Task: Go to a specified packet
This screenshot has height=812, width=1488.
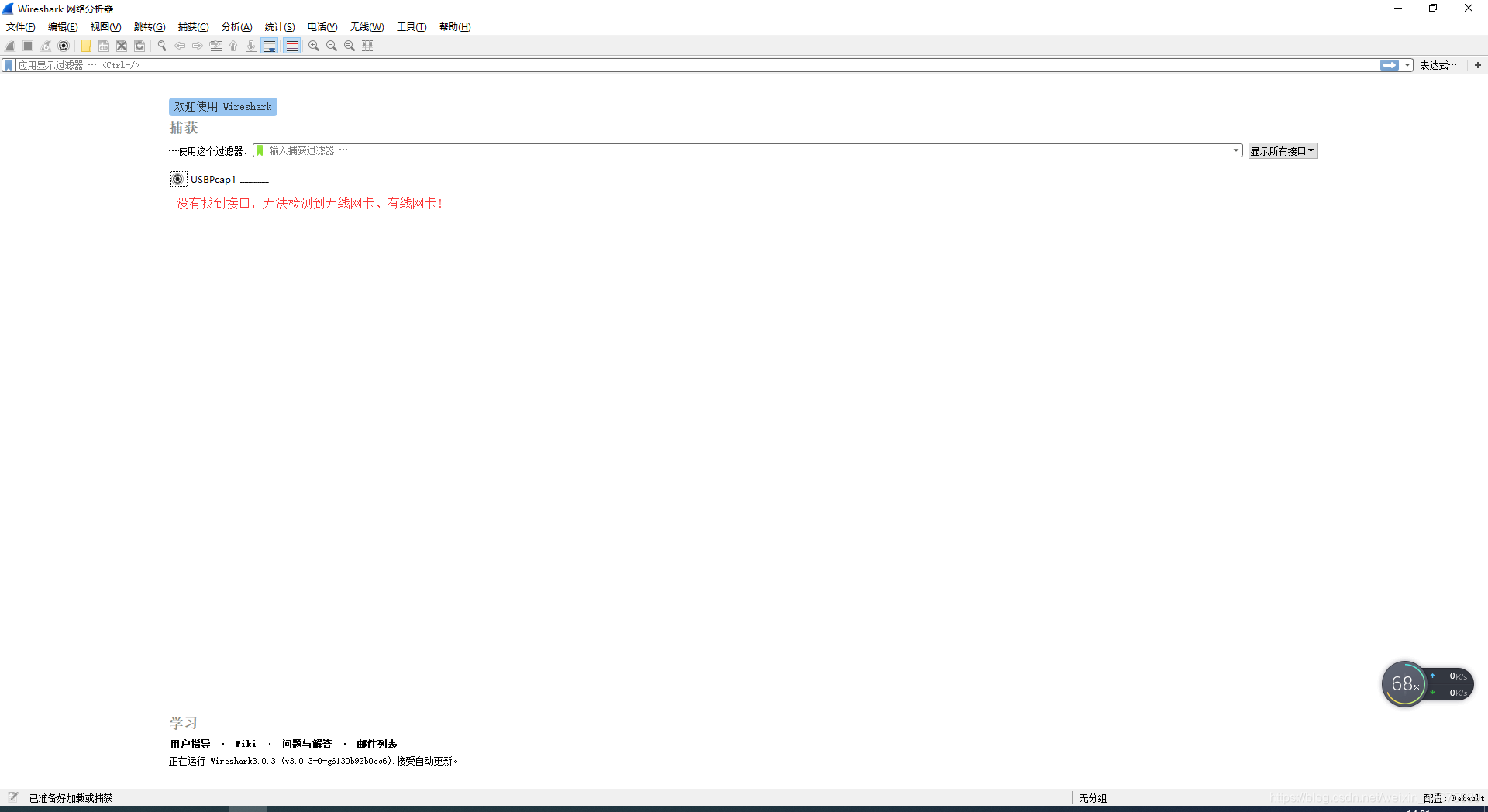Action: [x=215, y=46]
